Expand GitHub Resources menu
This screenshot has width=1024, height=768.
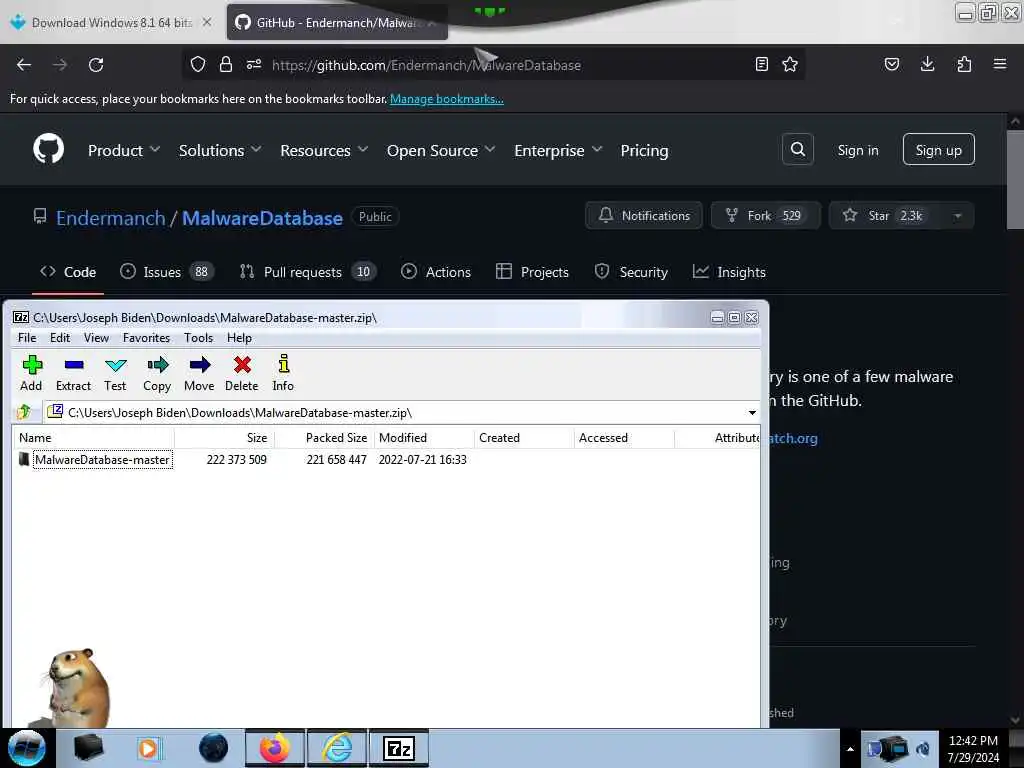tap(324, 151)
